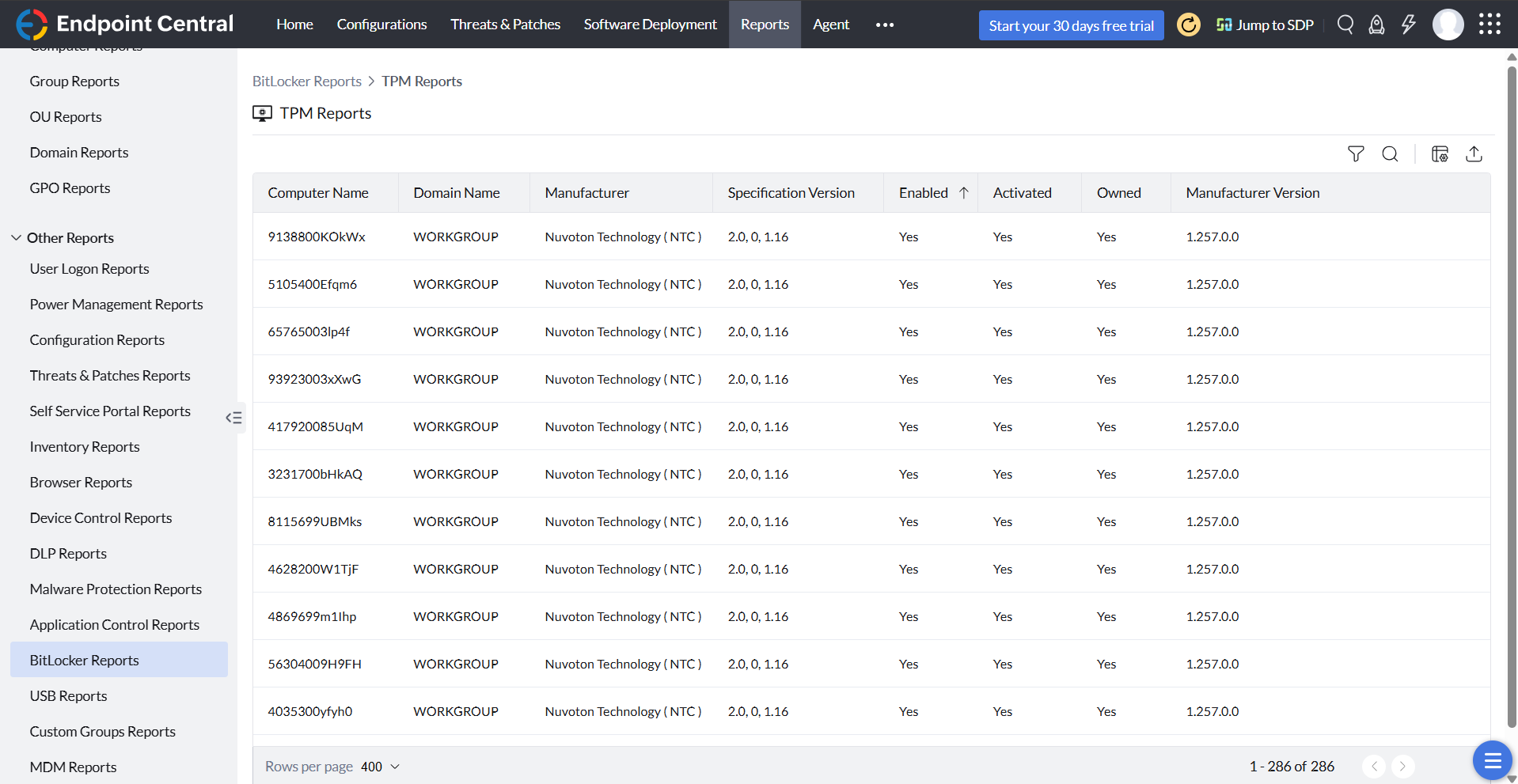Viewport: 1518px width, 784px height.
Task: Export the TPM report
Action: click(1474, 154)
